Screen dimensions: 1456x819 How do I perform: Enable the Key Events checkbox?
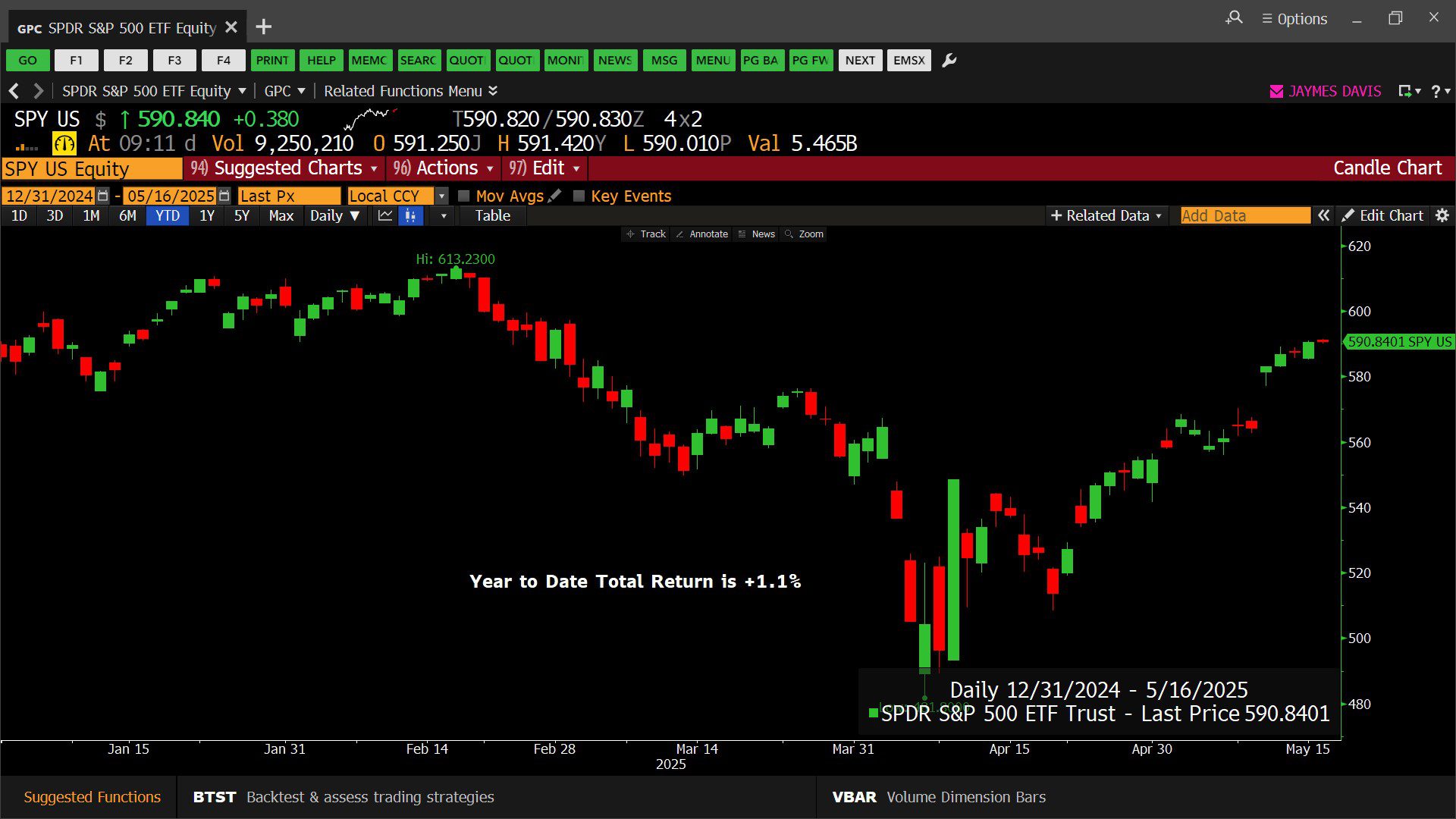pyautogui.click(x=579, y=196)
